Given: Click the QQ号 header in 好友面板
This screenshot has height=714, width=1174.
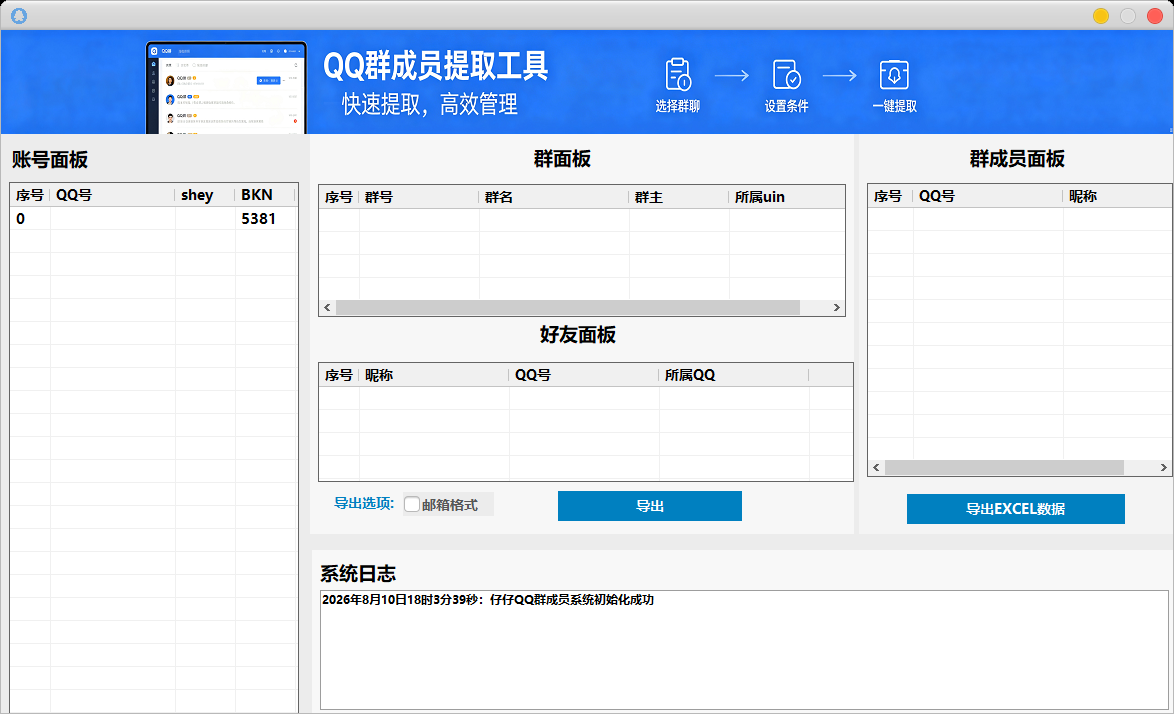Looking at the screenshot, I should click(583, 375).
